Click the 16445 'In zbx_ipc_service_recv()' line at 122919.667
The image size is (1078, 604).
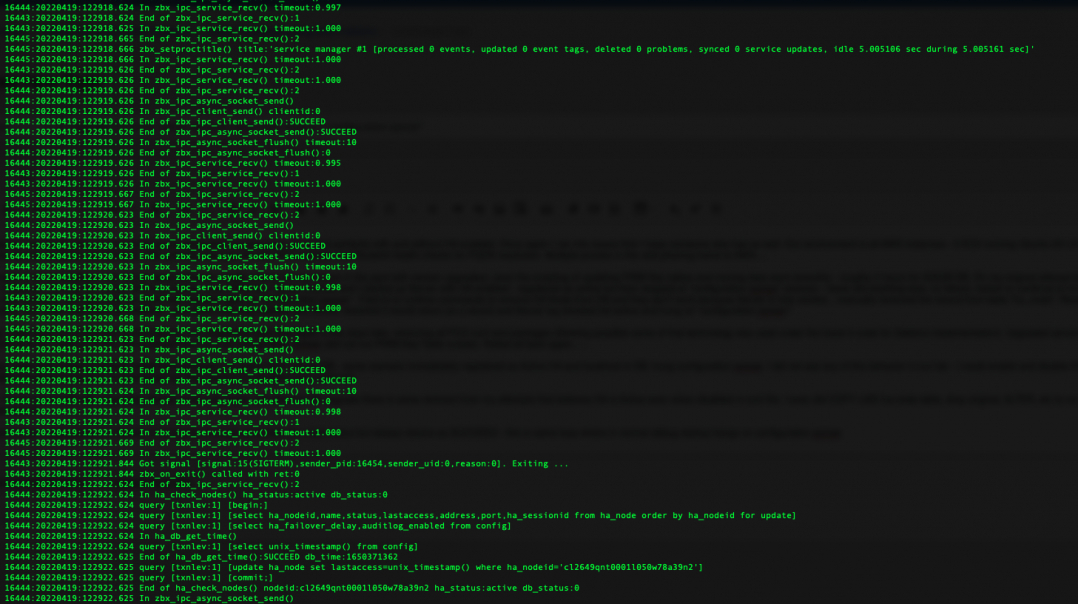(x=173, y=204)
